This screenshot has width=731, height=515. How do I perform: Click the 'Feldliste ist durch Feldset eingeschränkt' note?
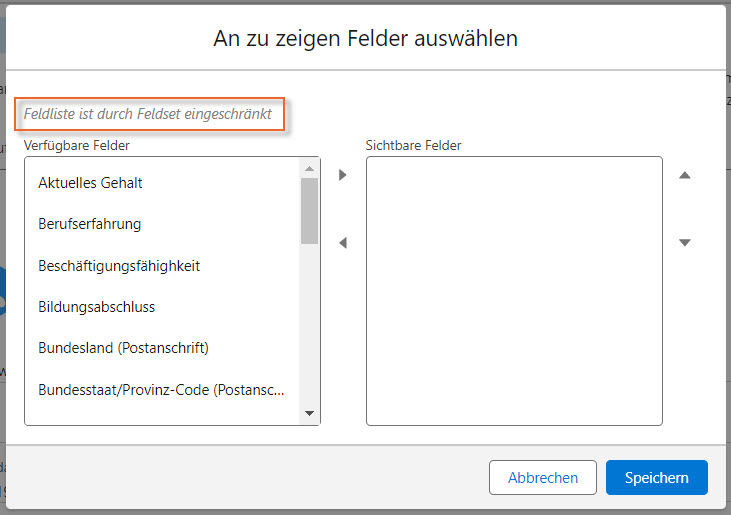[x=148, y=114]
